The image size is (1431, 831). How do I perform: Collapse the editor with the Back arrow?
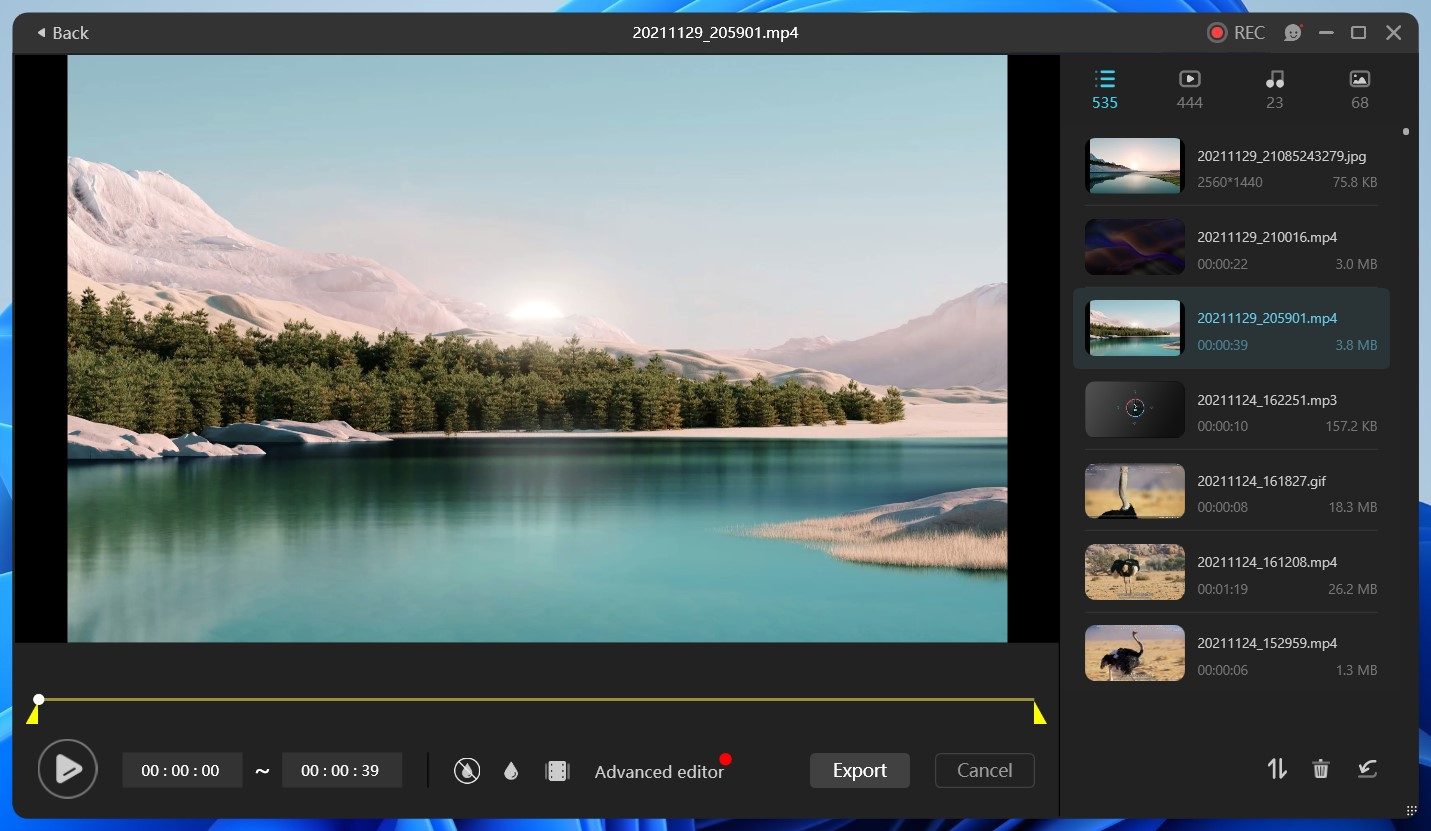coord(62,32)
